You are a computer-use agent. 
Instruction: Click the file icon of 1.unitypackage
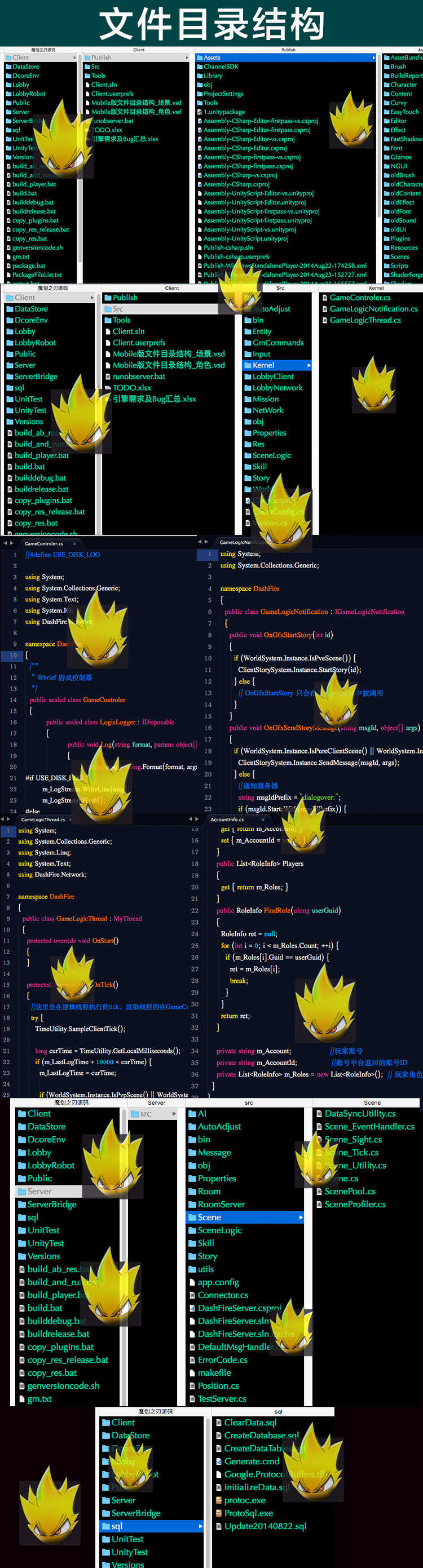(x=199, y=112)
